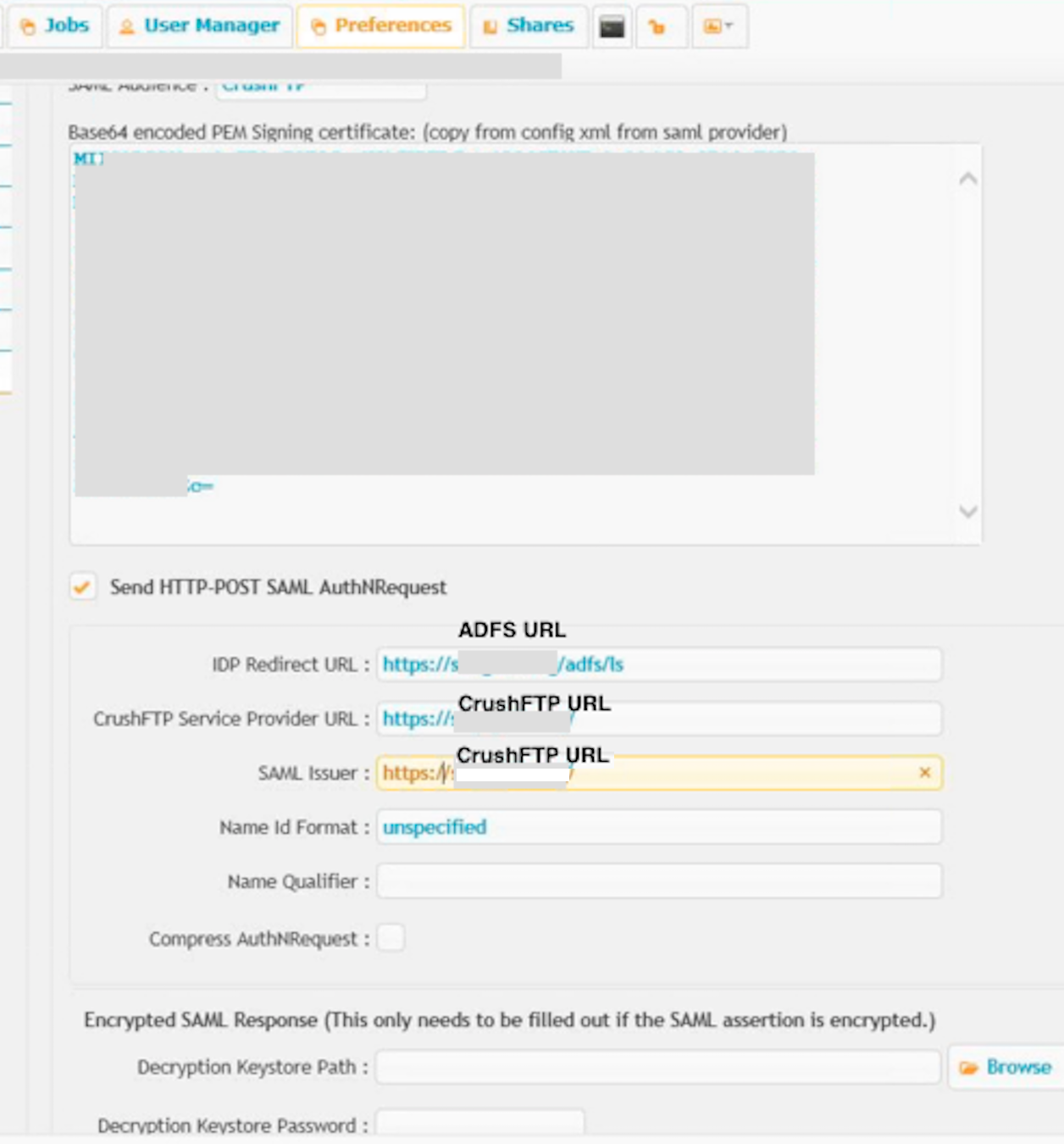Click inside the PEM signing certificate textarea

click(525, 343)
